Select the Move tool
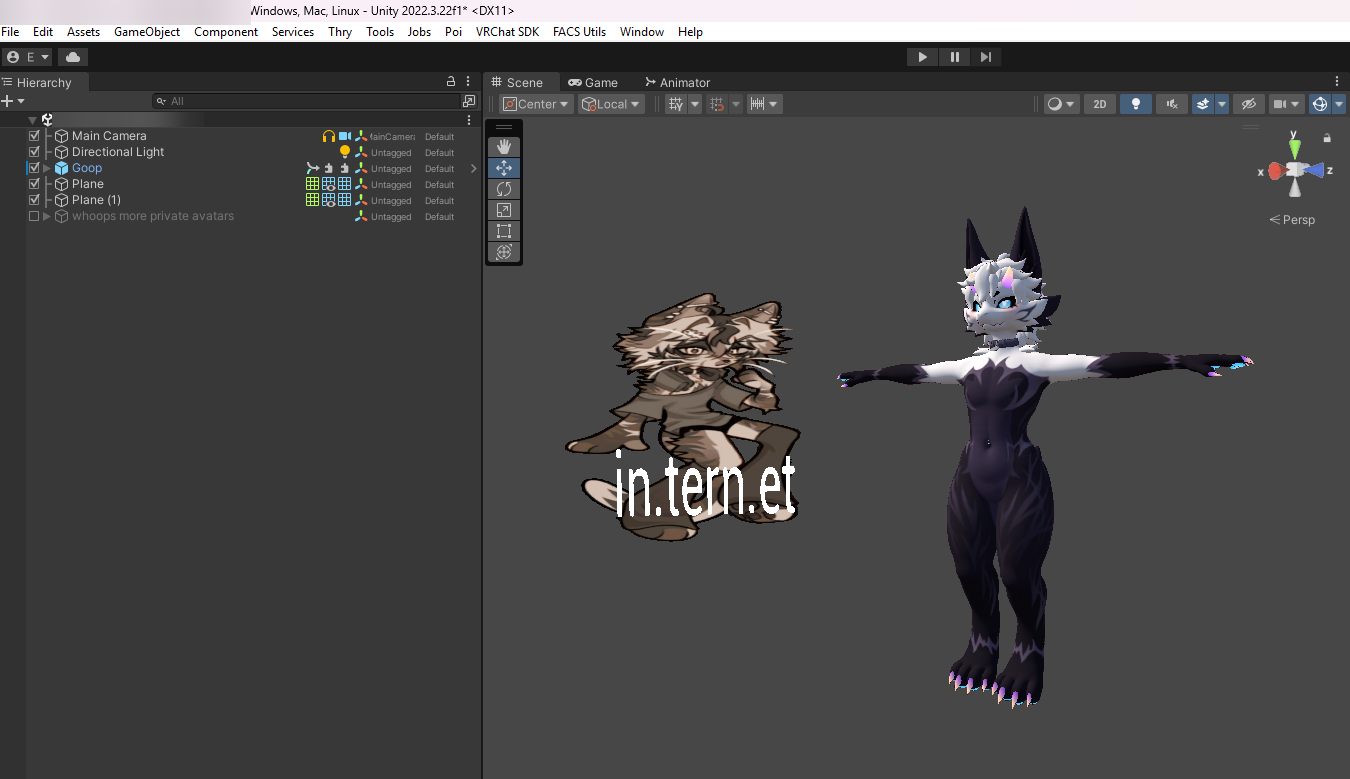Image resolution: width=1350 pixels, height=779 pixels. [x=504, y=168]
